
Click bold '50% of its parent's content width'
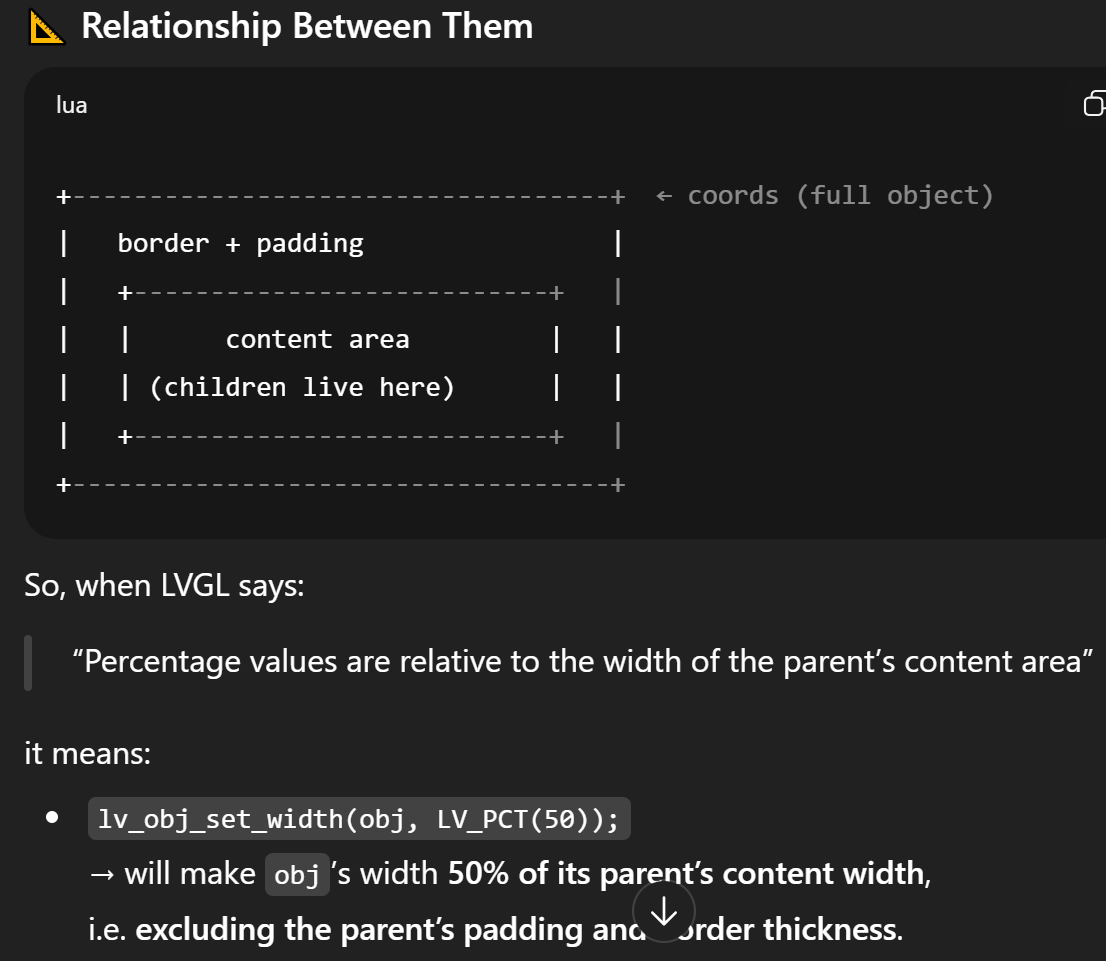(688, 874)
